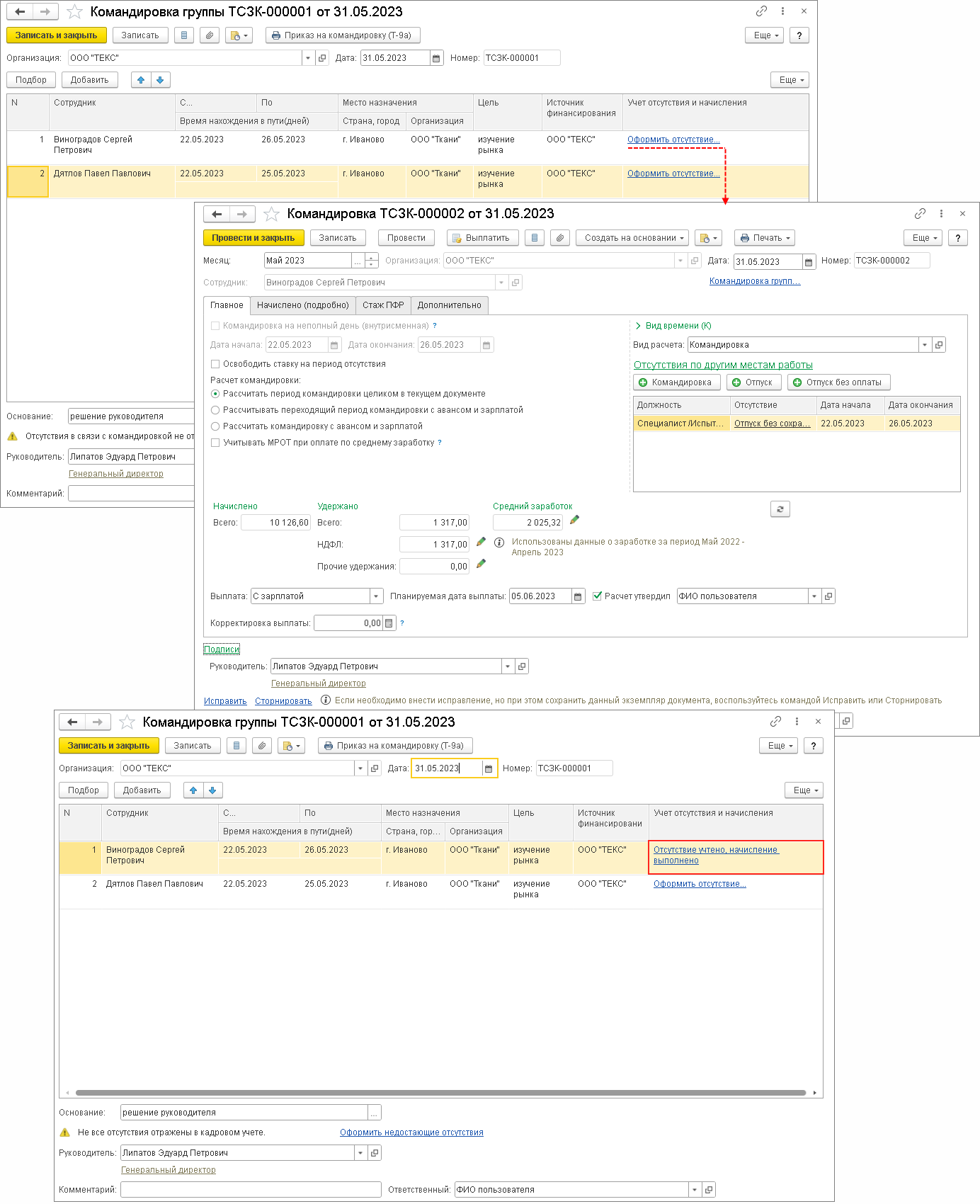Click paperclip icon in bottom group window

pos(262,746)
